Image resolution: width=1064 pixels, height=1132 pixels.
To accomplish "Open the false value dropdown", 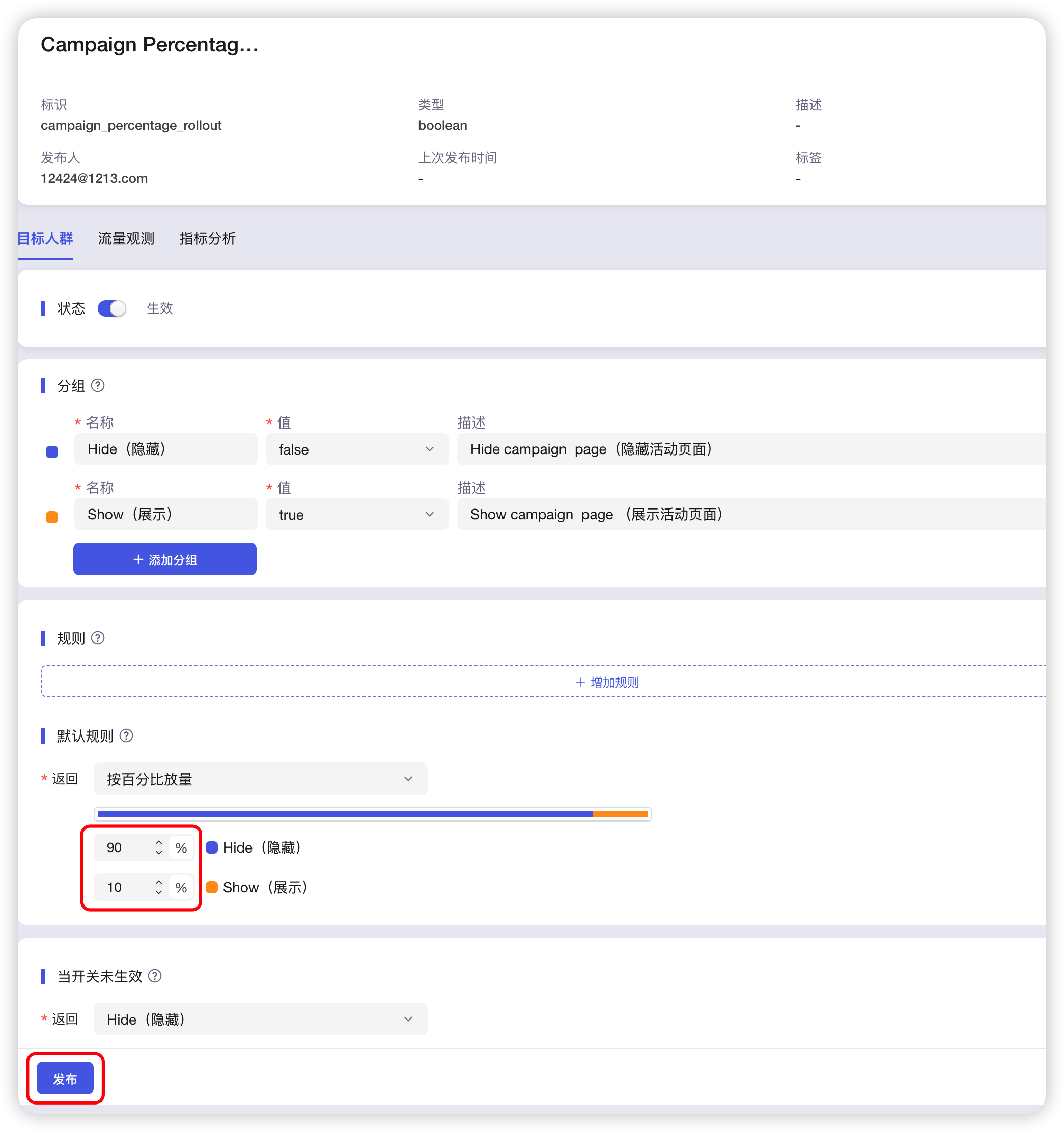I will [356, 449].
